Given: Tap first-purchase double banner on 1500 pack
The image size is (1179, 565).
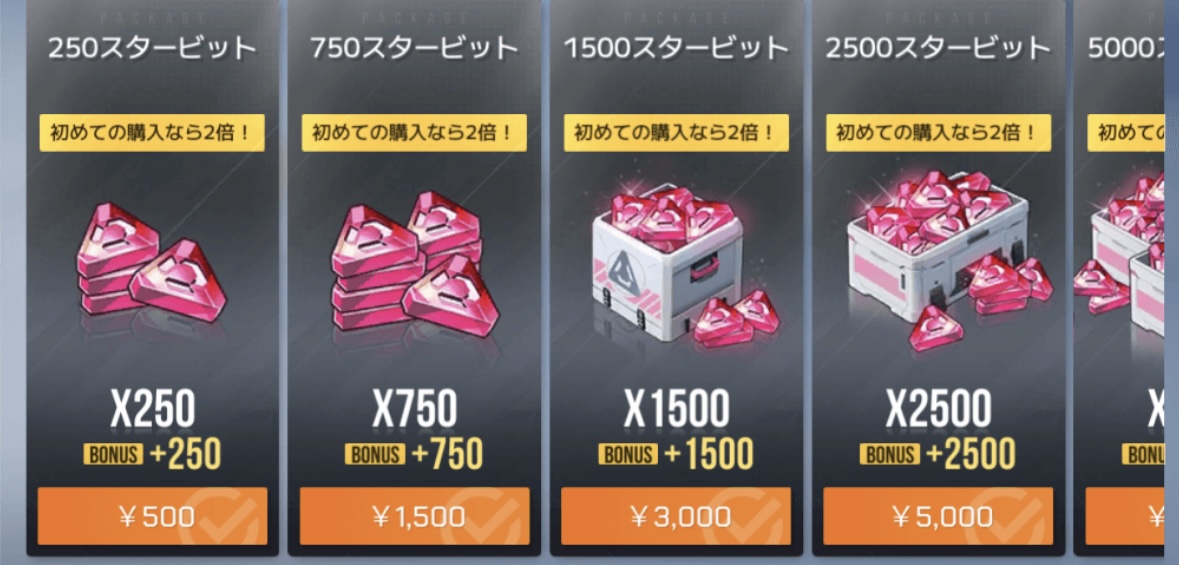Looking at the screenshot, I should (x=676, y=133).
